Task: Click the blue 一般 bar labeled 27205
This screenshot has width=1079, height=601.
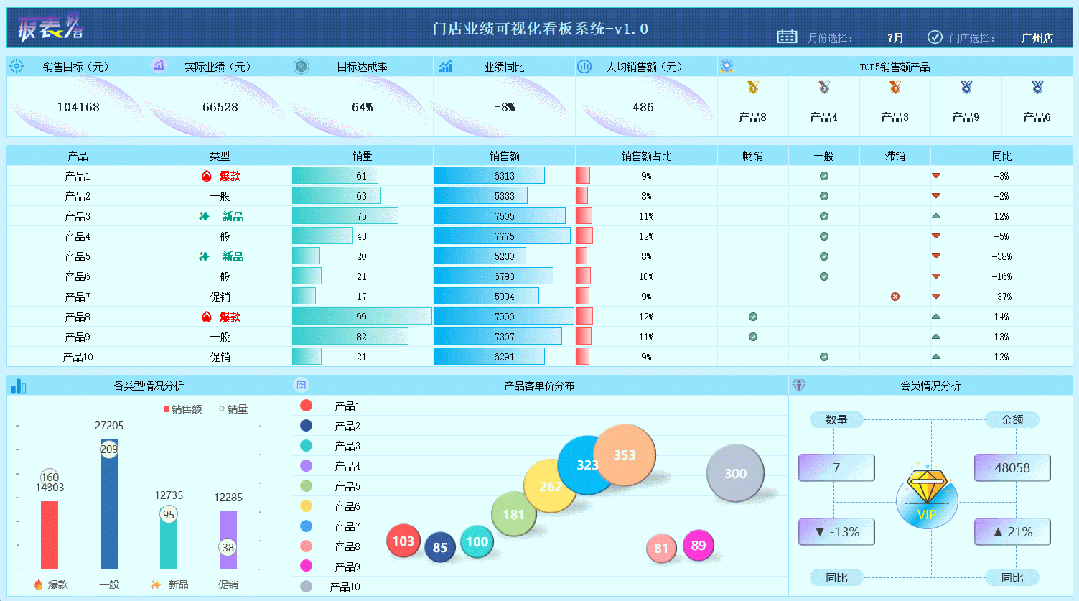Action: (x=109, y=505)
